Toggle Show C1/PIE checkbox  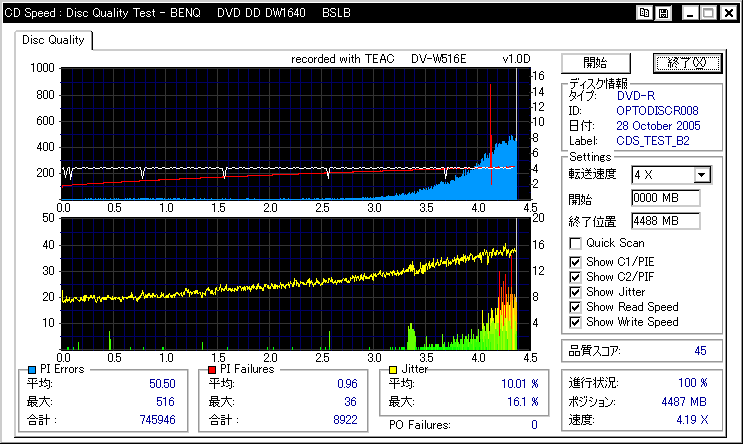pyautogui.click(x=575, y=262)
